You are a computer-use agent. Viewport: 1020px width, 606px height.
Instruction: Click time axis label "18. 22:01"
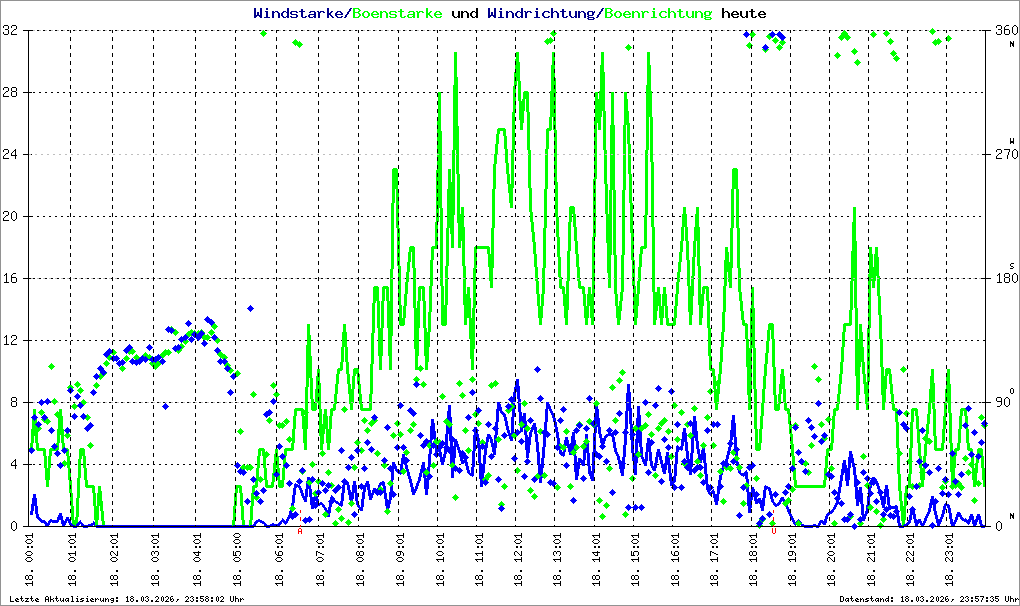909,559
